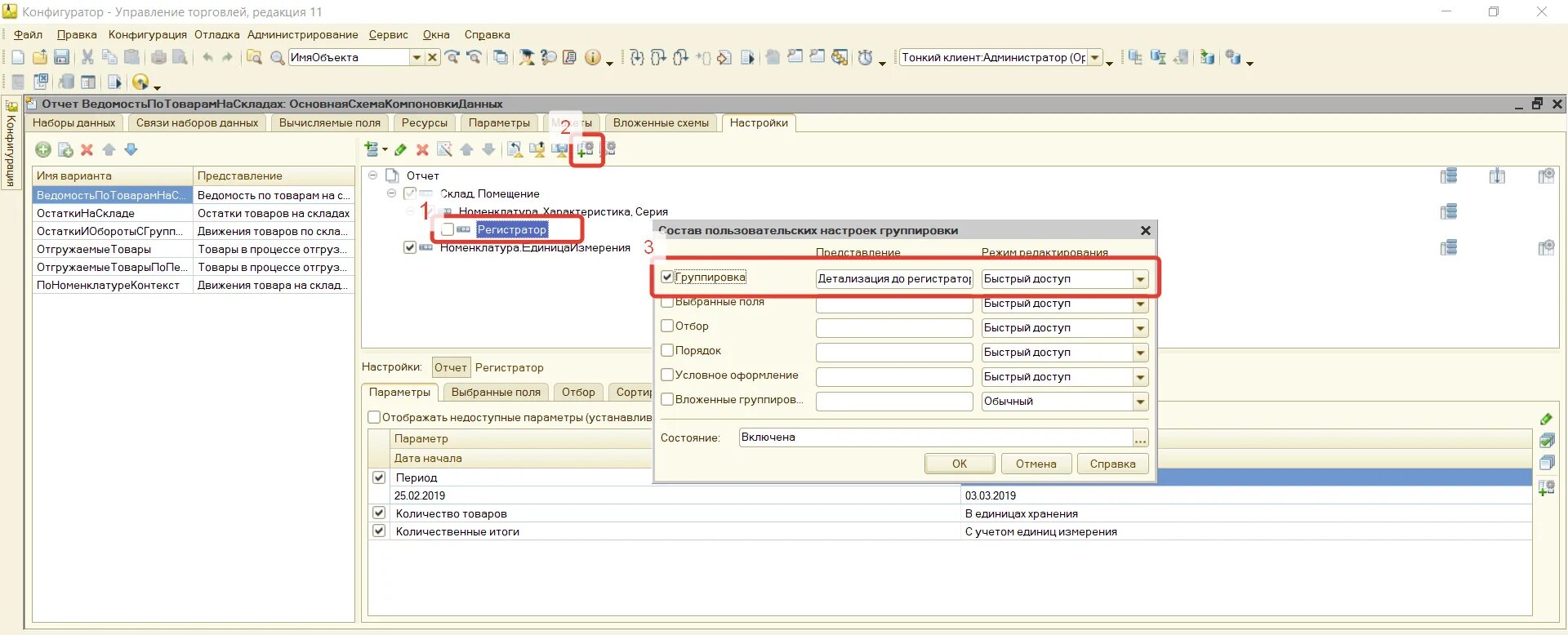Move structure element up with grey arrow

466,149
